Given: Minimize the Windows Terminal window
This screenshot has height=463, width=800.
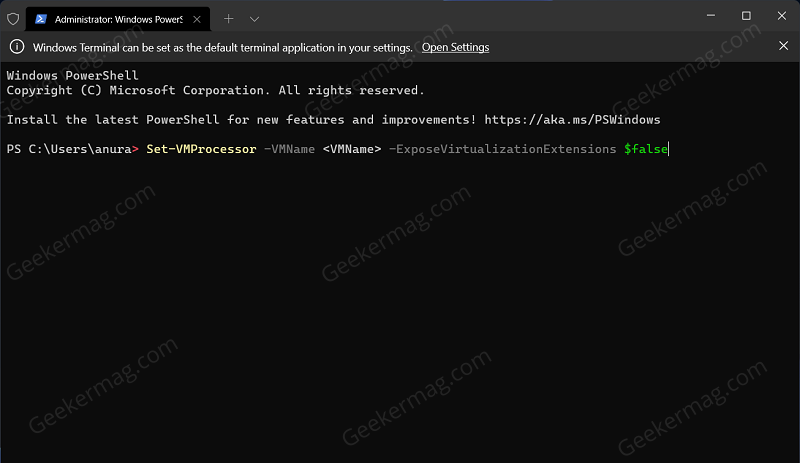Looking at the screenshot, I should tap(711, 16).
